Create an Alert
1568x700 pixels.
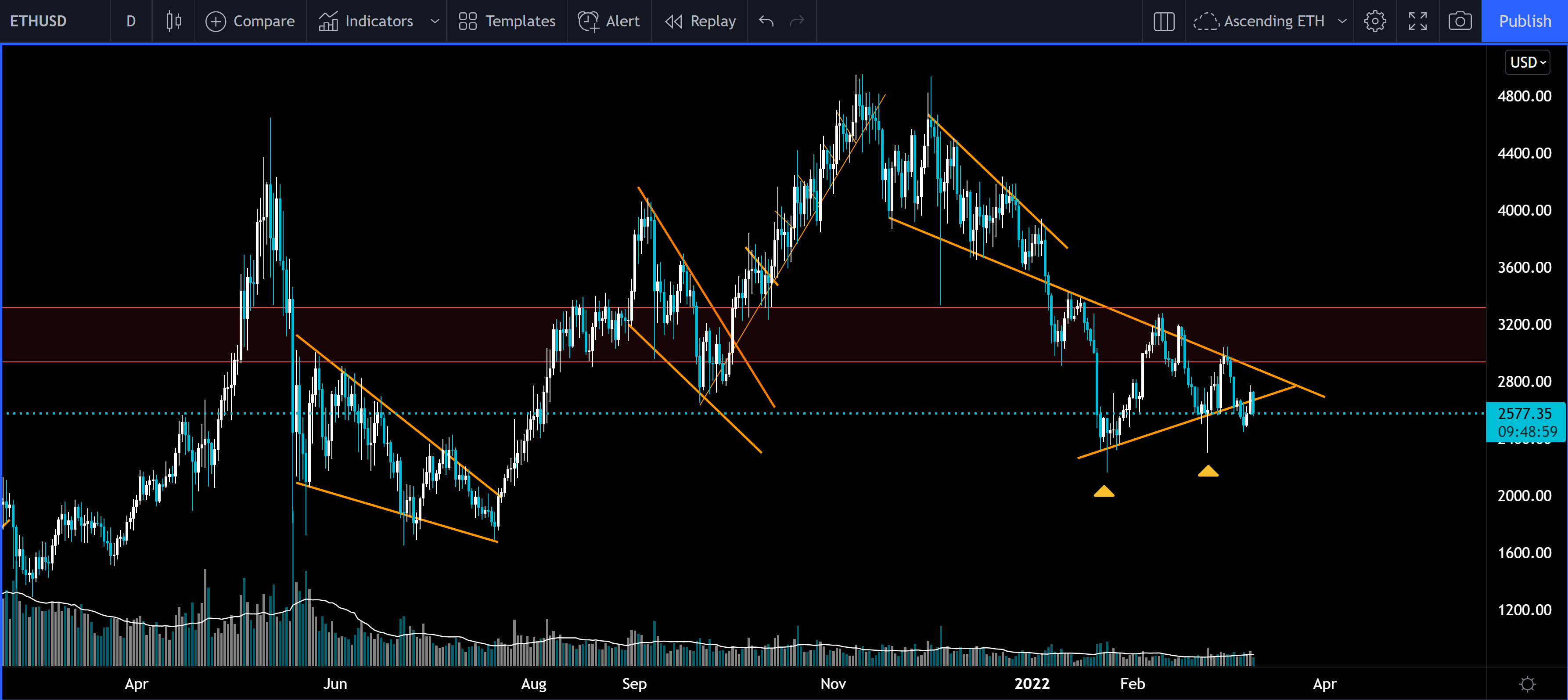tap(609, 22)
